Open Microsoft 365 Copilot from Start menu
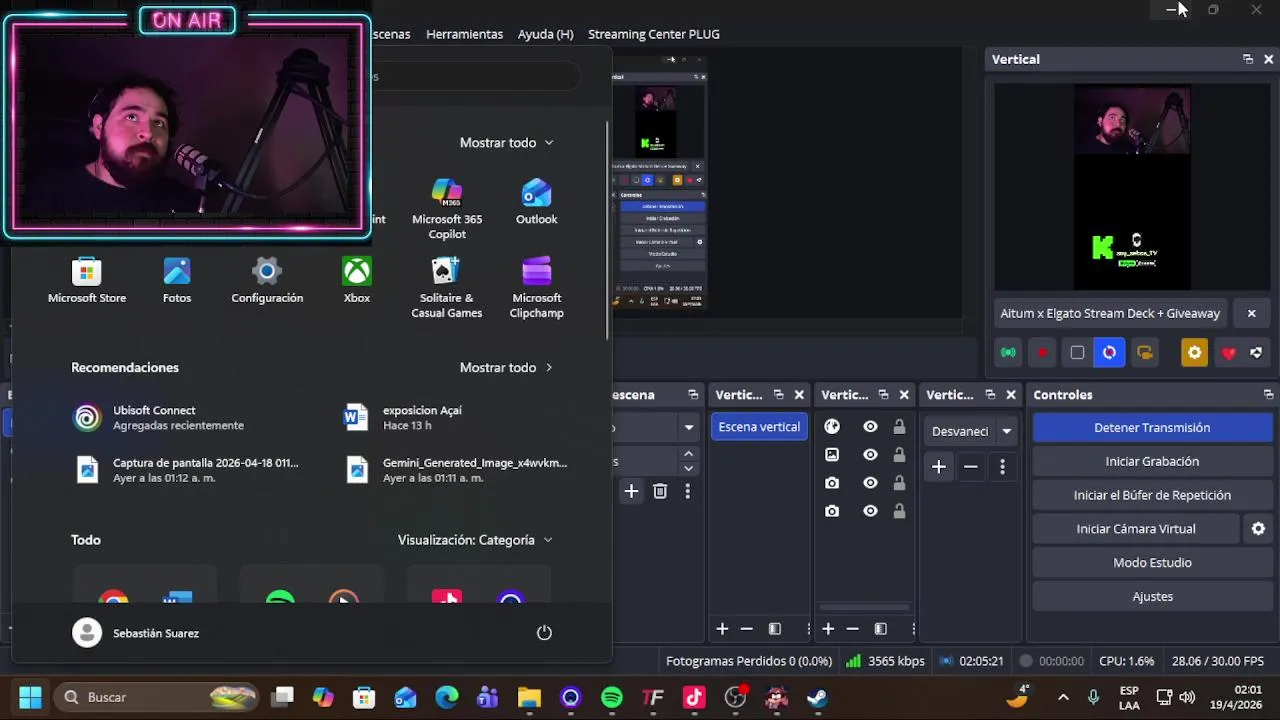1280x720 pixels. point(447,209)
